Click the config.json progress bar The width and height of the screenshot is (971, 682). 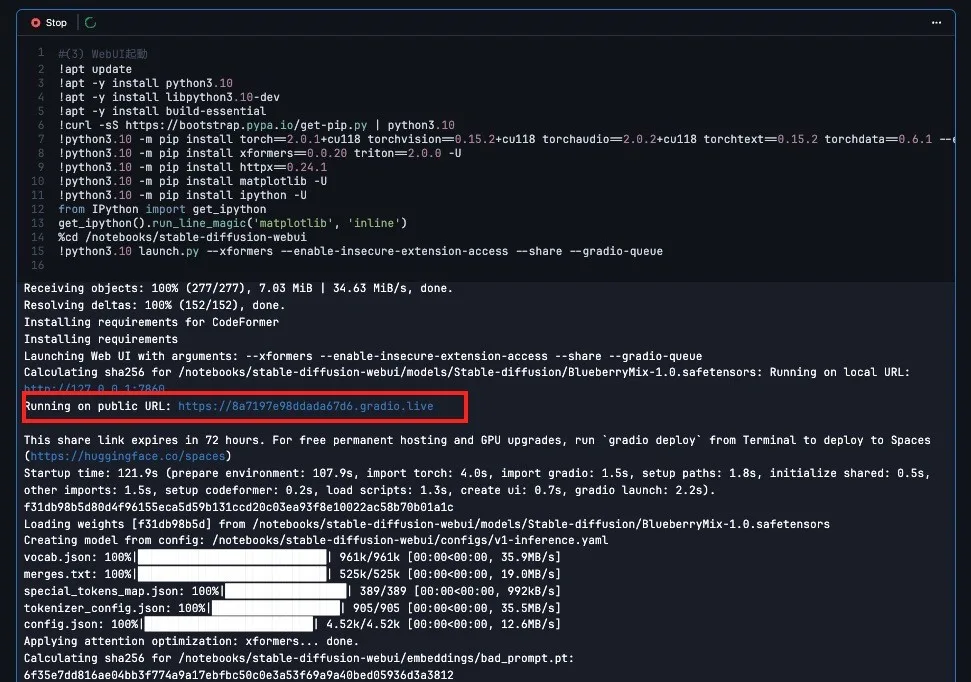(x=229, y=624)
